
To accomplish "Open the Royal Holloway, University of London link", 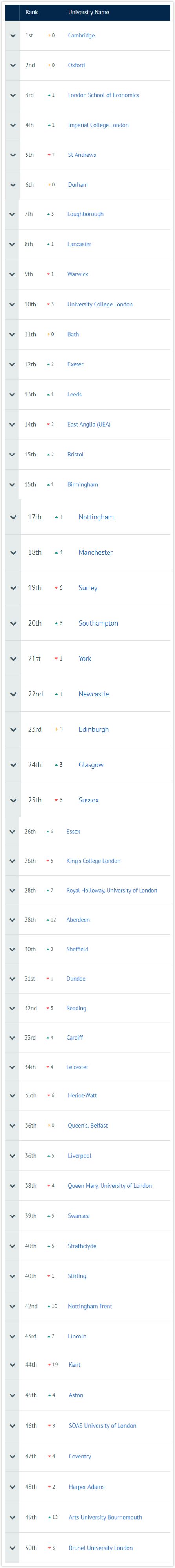I will pyautogui.click(x=112, y=890).
